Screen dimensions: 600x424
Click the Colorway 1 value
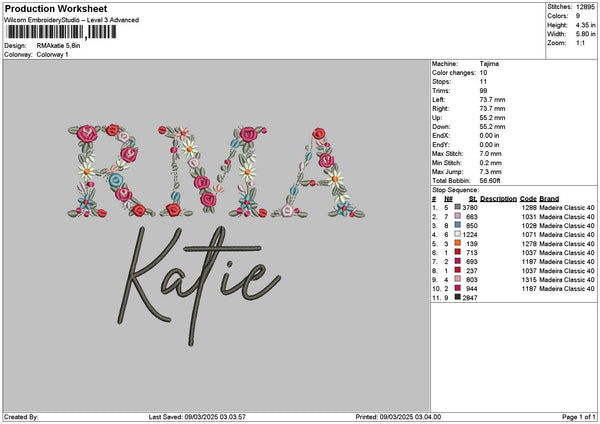[54, 53]
